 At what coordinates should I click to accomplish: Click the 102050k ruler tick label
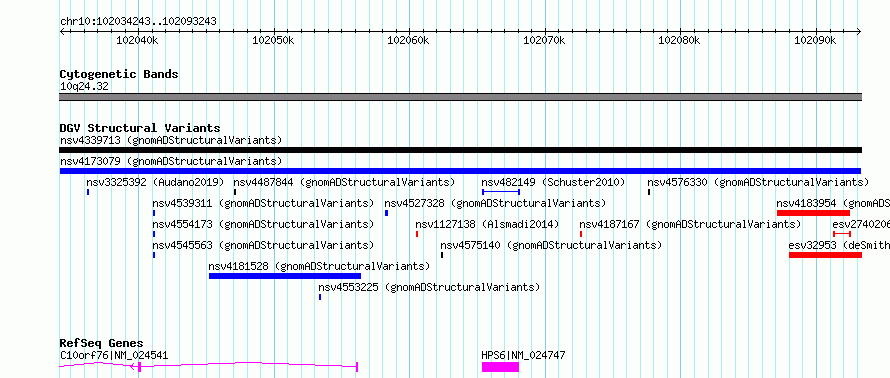(273, 40)
